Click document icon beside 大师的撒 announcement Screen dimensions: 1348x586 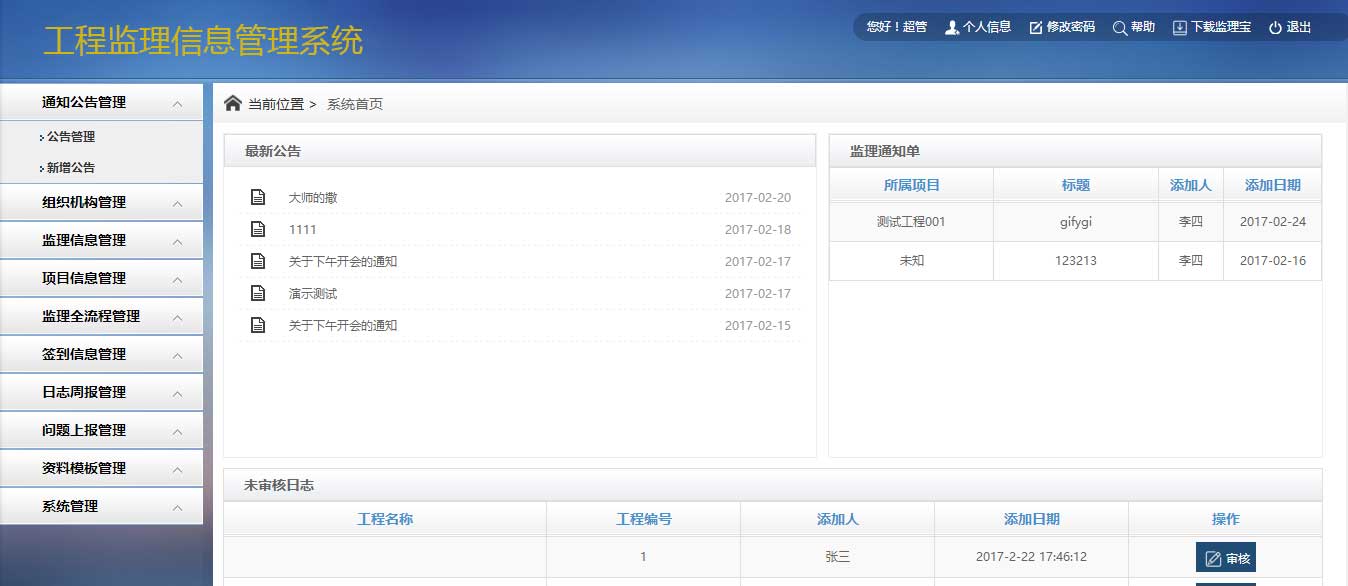[258, 197]
